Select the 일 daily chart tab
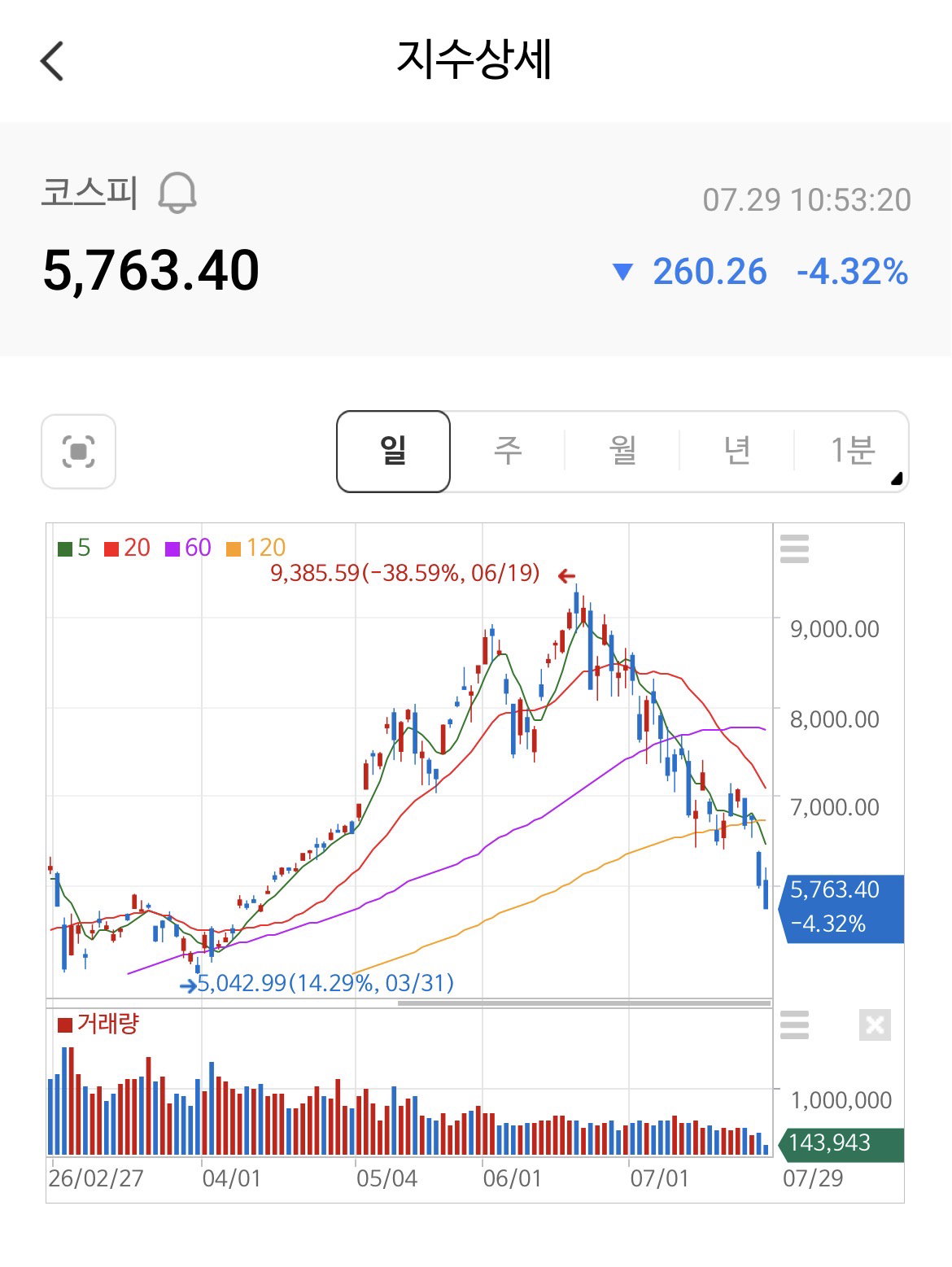This screenshot has height=1267, width=952. [x=393, y=452]
